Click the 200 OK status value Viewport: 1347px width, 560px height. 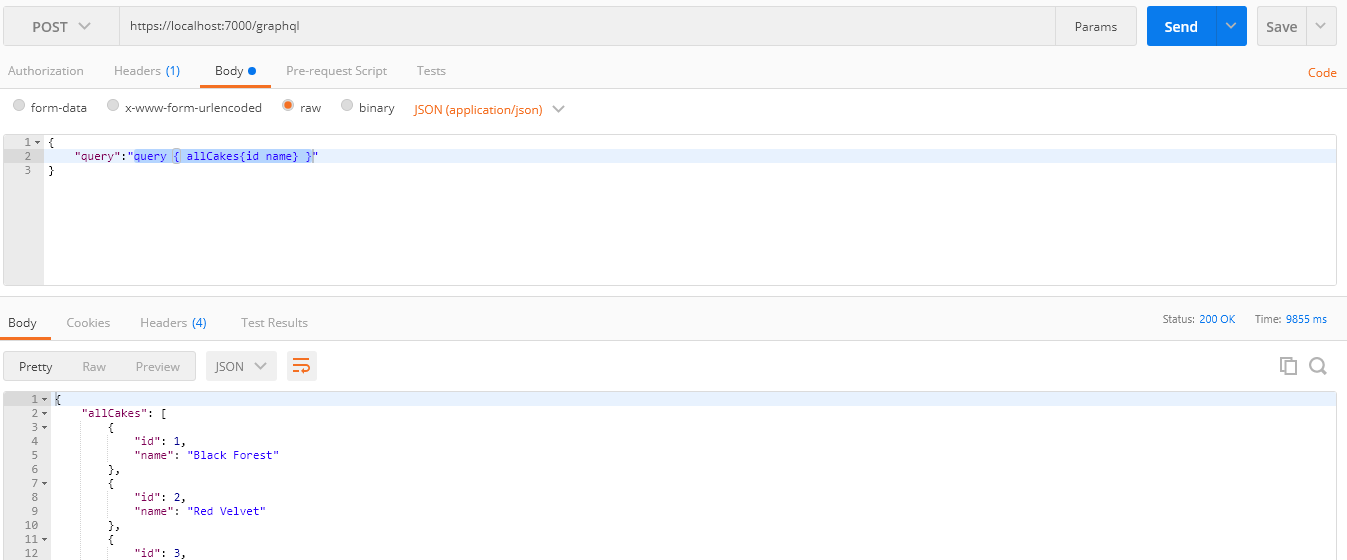pos(1217,319)
